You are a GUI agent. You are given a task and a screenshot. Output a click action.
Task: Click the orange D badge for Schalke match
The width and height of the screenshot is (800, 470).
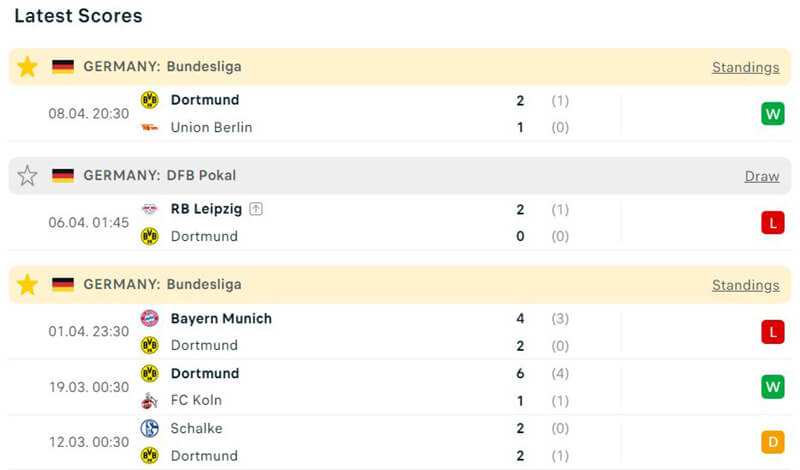click(x=772, y=441)
